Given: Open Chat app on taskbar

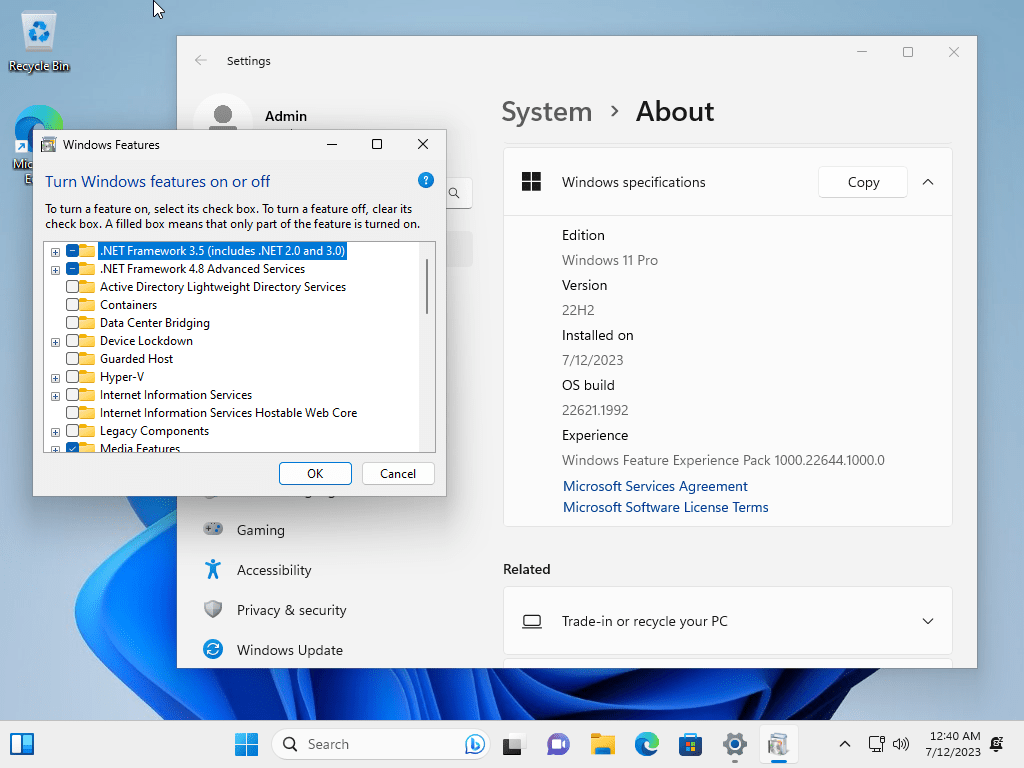Looking at the screenshot, I should pyautogui.click(x=558, y=744).
